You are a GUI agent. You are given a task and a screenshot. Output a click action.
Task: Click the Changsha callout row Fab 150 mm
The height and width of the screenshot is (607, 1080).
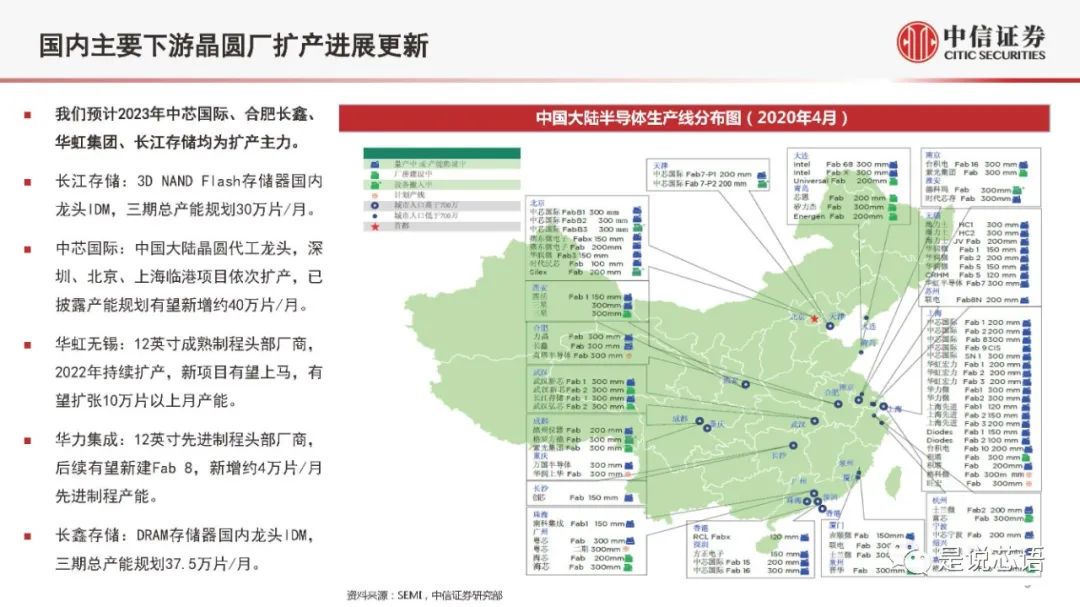click(583, 497)
